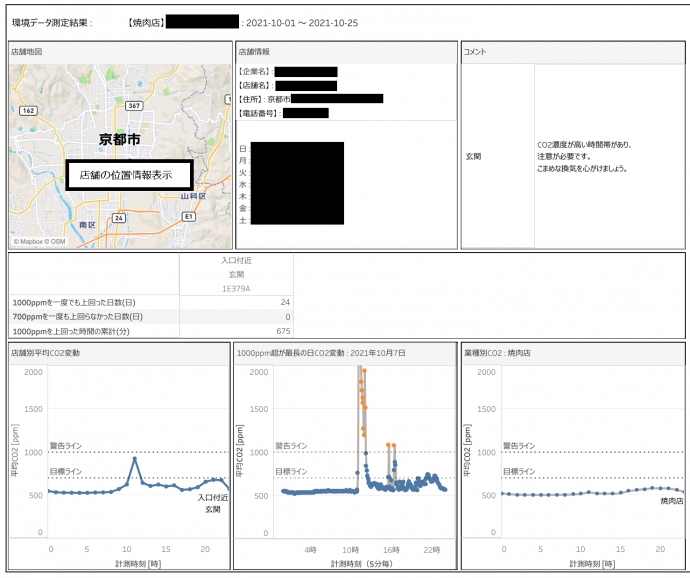The height and width of the screenshot is (578, 690).
Task: Click the comment line CO2濃度が高い時間帯があり
Action: pyautogui.click(x=584, y=144)
